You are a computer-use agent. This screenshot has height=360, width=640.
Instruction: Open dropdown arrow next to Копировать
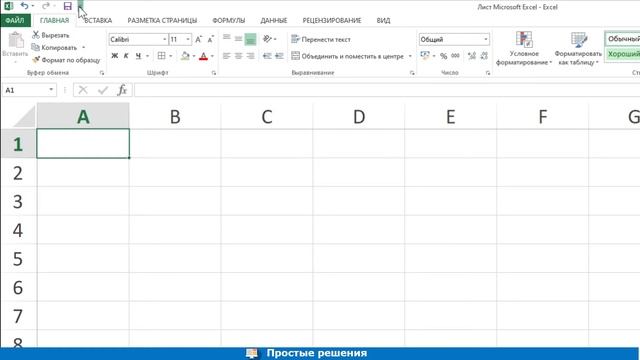click(x=83, y=47)
